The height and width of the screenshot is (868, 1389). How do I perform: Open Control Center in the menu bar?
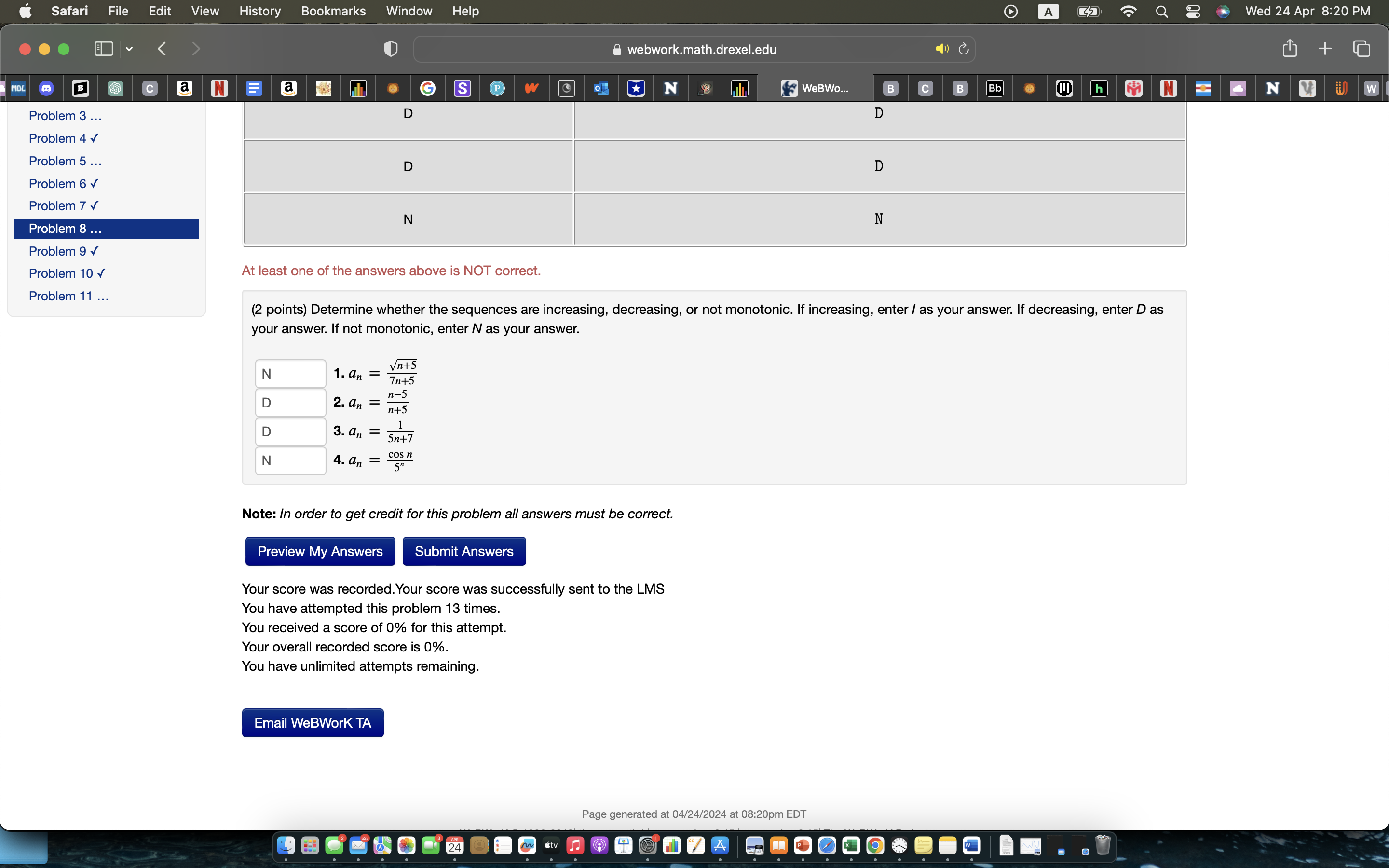pyautogui.click(x=1193, y=11)
